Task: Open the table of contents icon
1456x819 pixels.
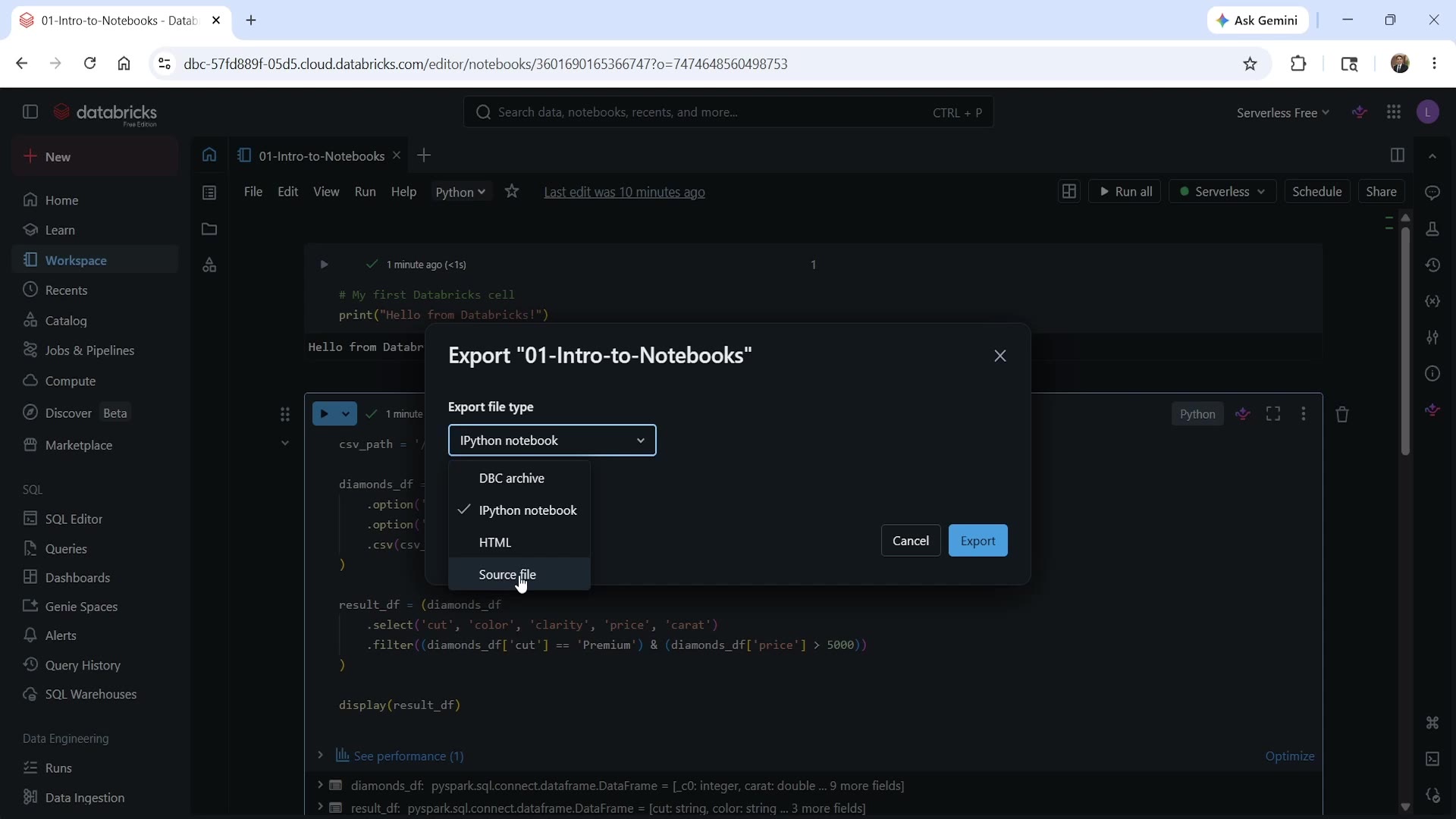Action: (209, 193)
